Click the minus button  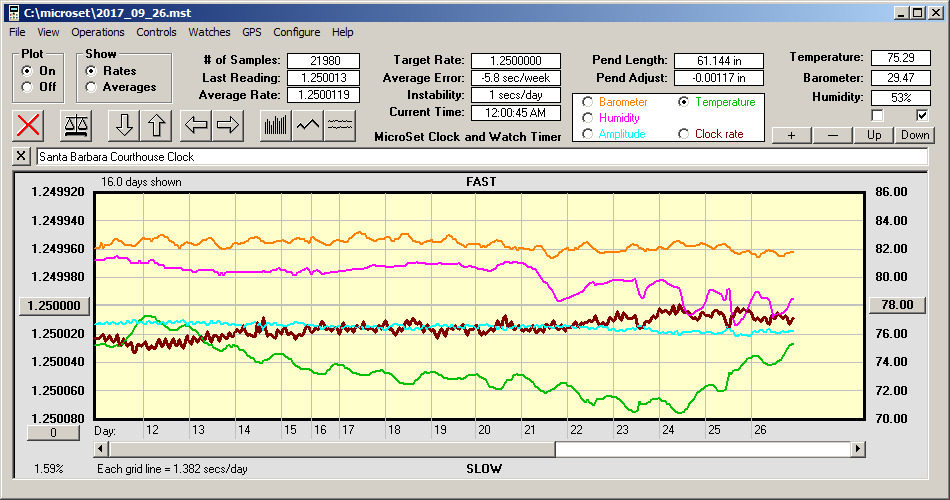point(832,135)
